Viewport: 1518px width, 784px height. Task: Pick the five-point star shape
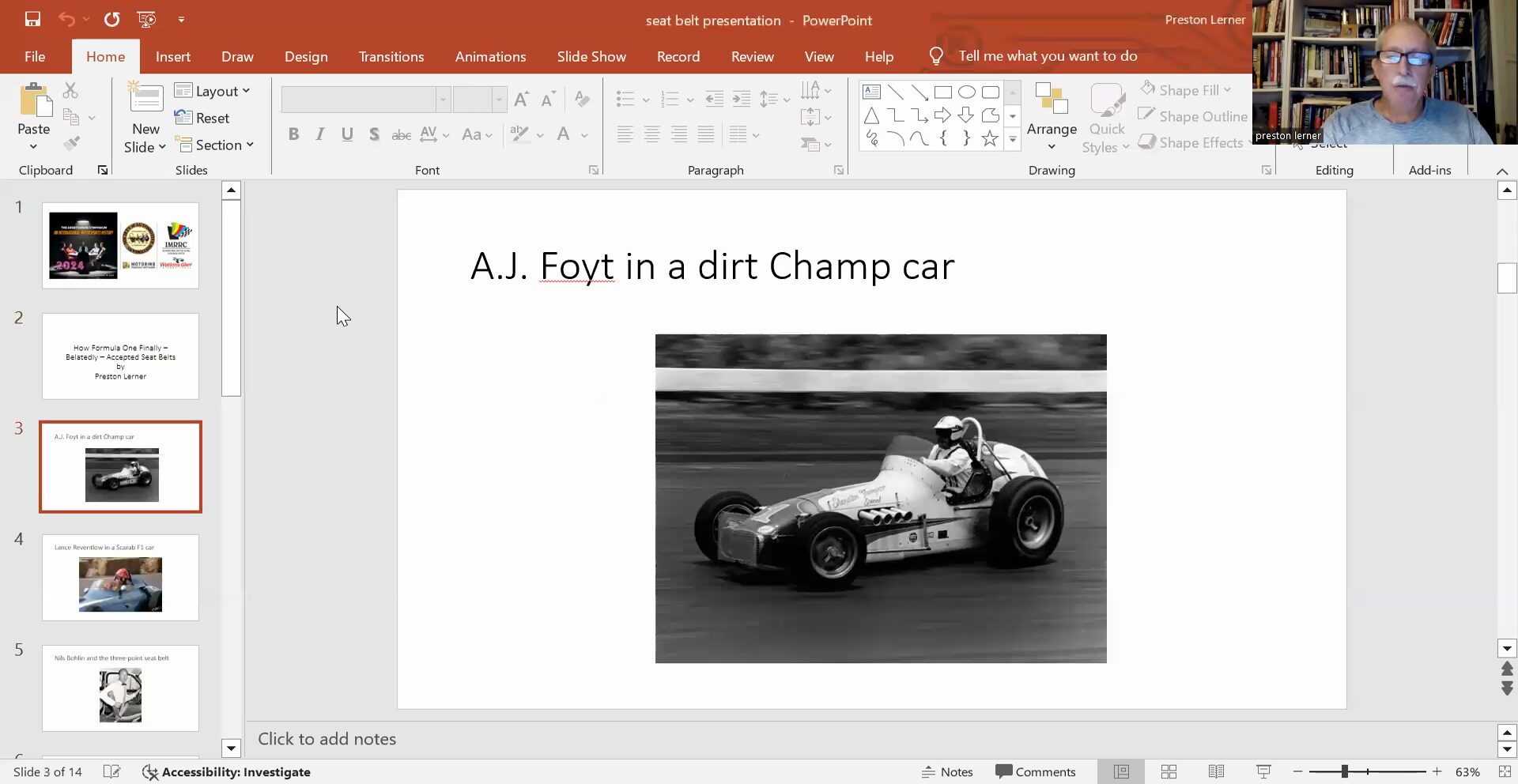click(989, 139)
